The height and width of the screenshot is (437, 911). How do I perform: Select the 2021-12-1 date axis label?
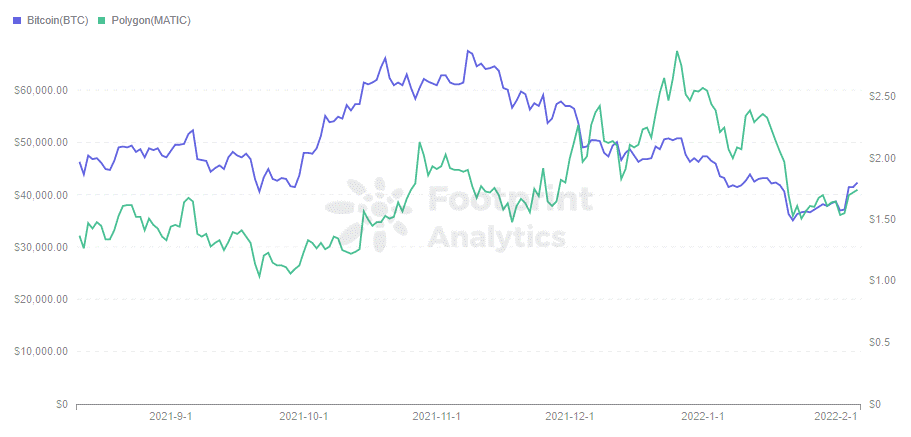point(569,416)
